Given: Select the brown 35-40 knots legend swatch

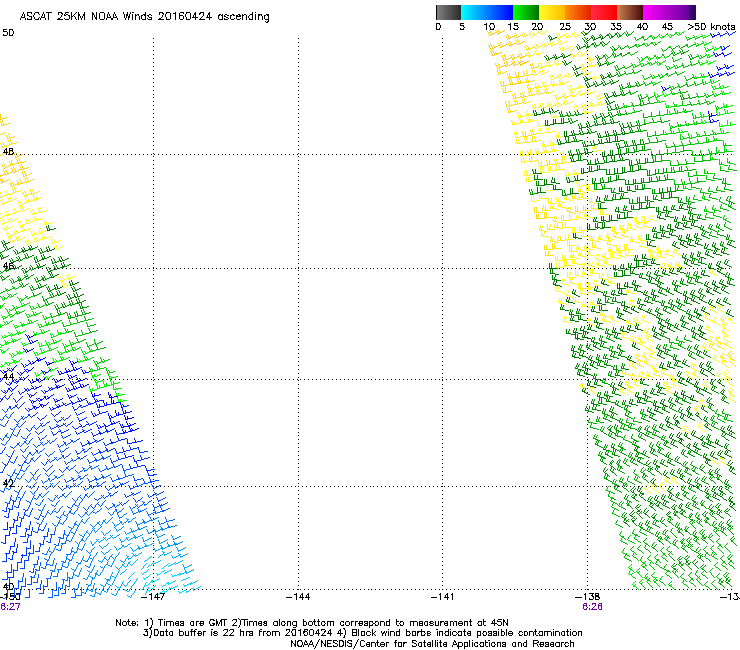Looking at the screenshot, I should coord(630,12).
